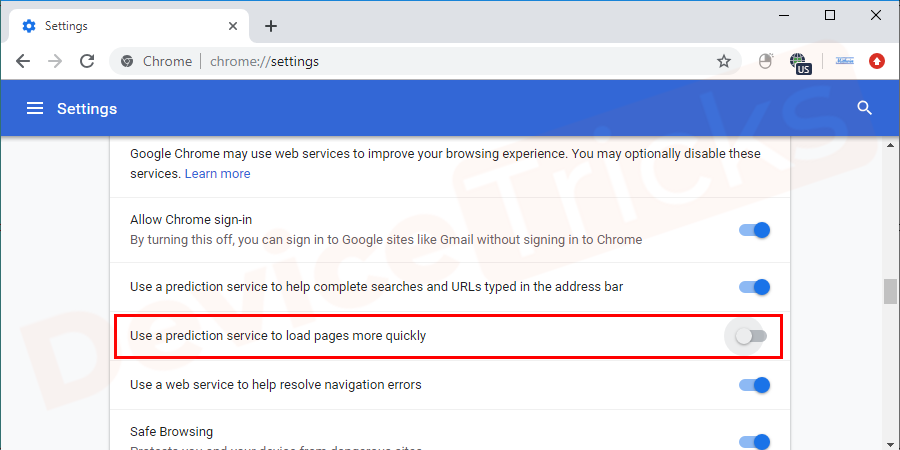Click the back navigation arrow

click(x=23, y=61)
